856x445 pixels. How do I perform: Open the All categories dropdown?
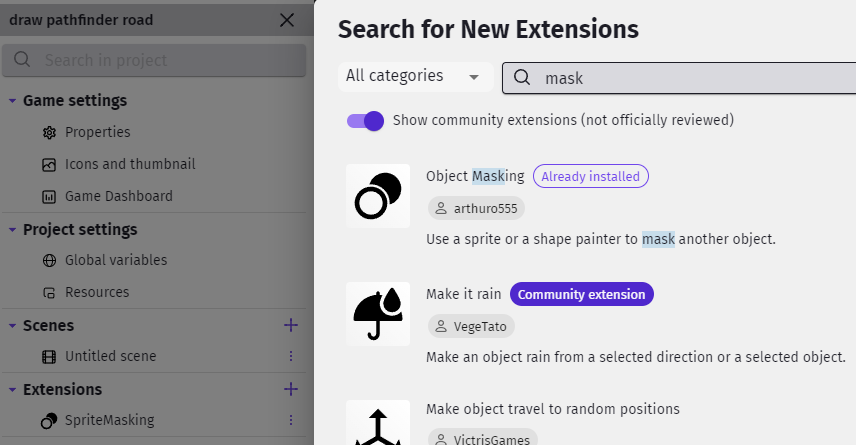point(415,76)
